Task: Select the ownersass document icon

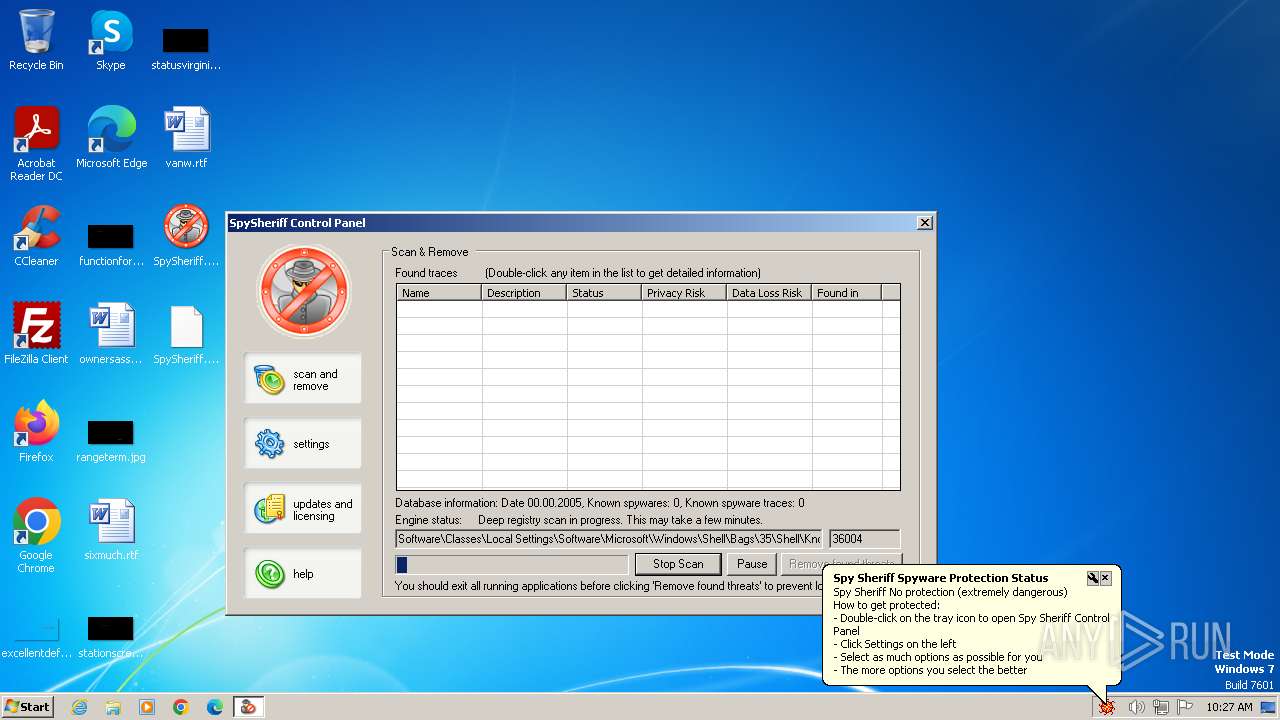Action: pyautogui.click(x=111, y=333)
